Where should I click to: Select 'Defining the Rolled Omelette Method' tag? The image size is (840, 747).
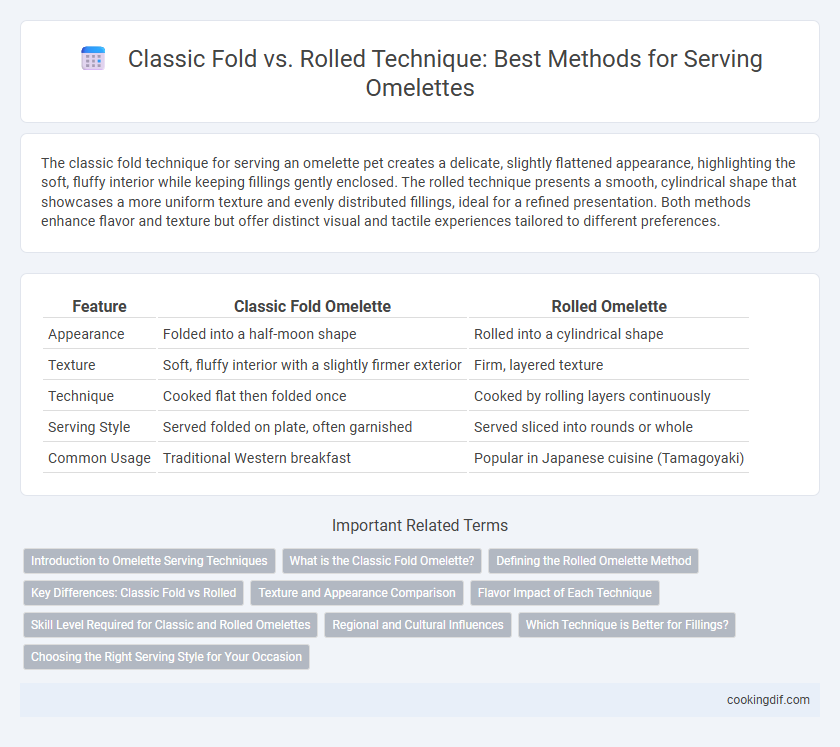pyautogui.click(x=594, y=561)
